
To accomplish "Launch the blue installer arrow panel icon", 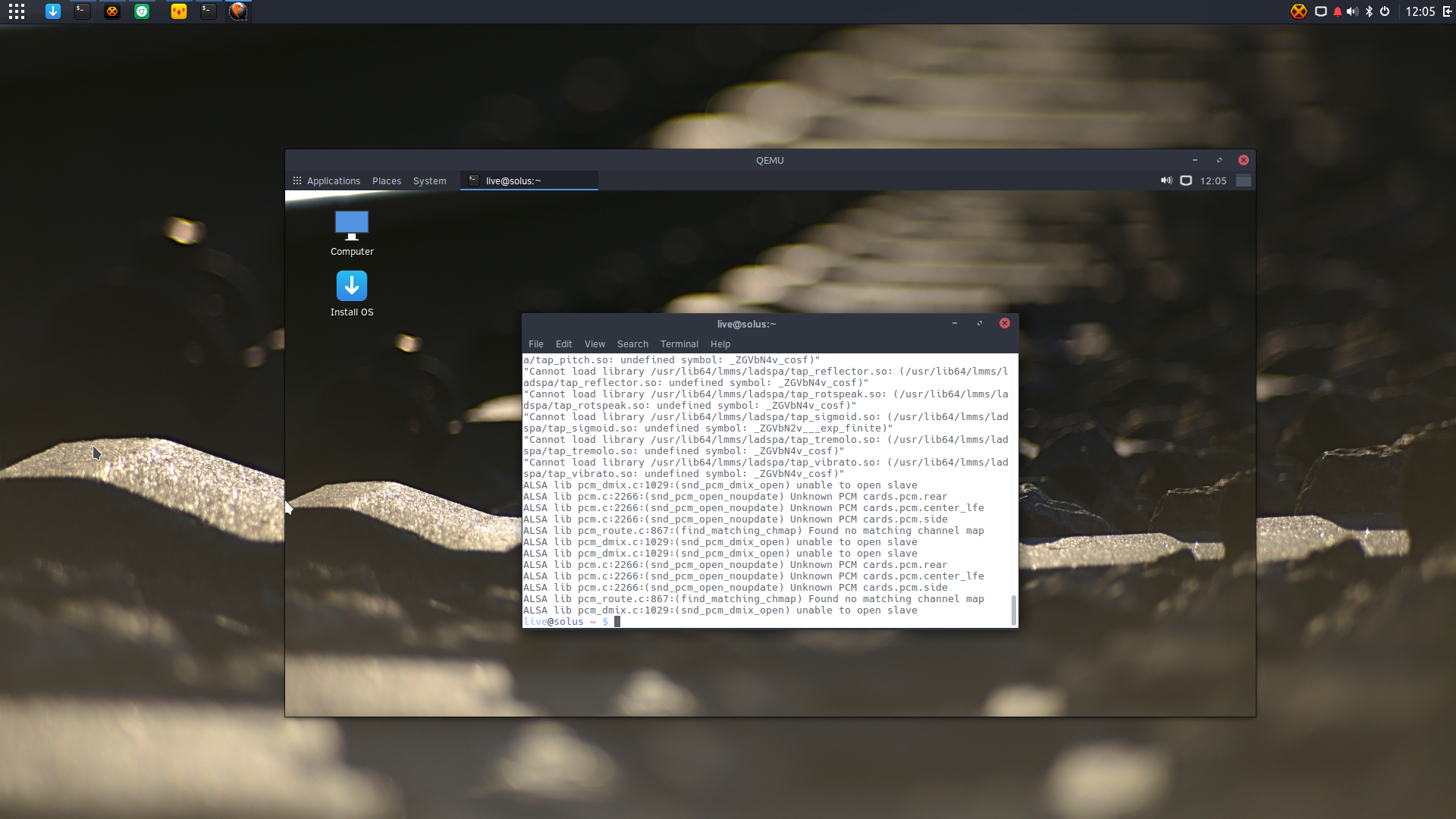I will [53, 11].
